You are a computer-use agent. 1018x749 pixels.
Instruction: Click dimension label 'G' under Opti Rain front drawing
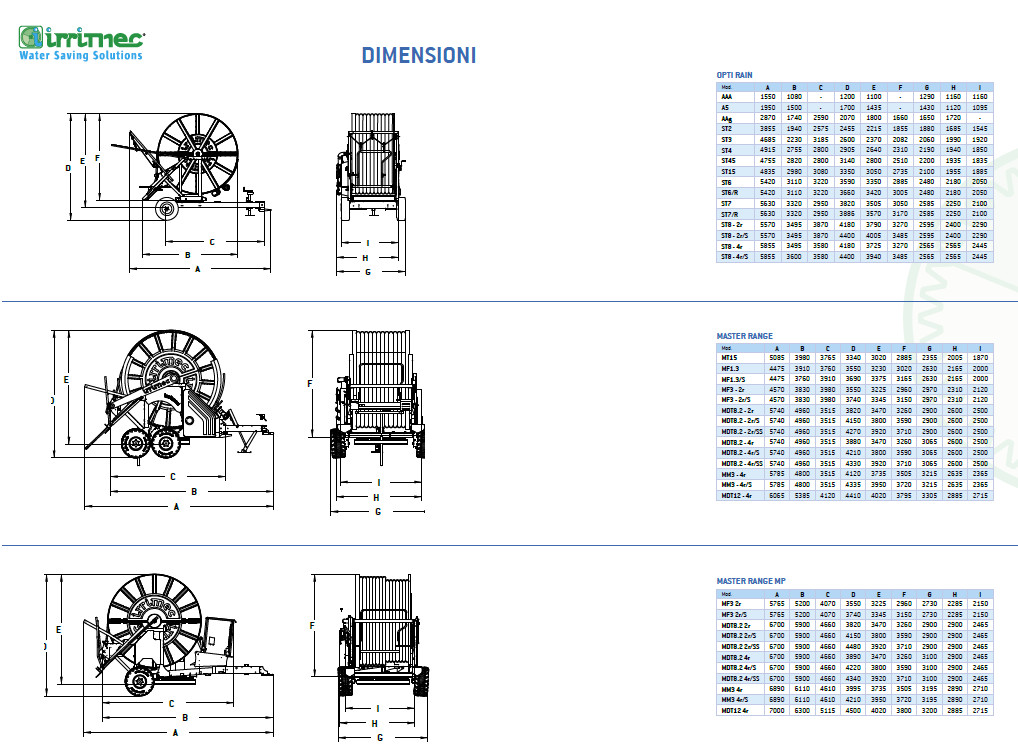coord(367,273)
